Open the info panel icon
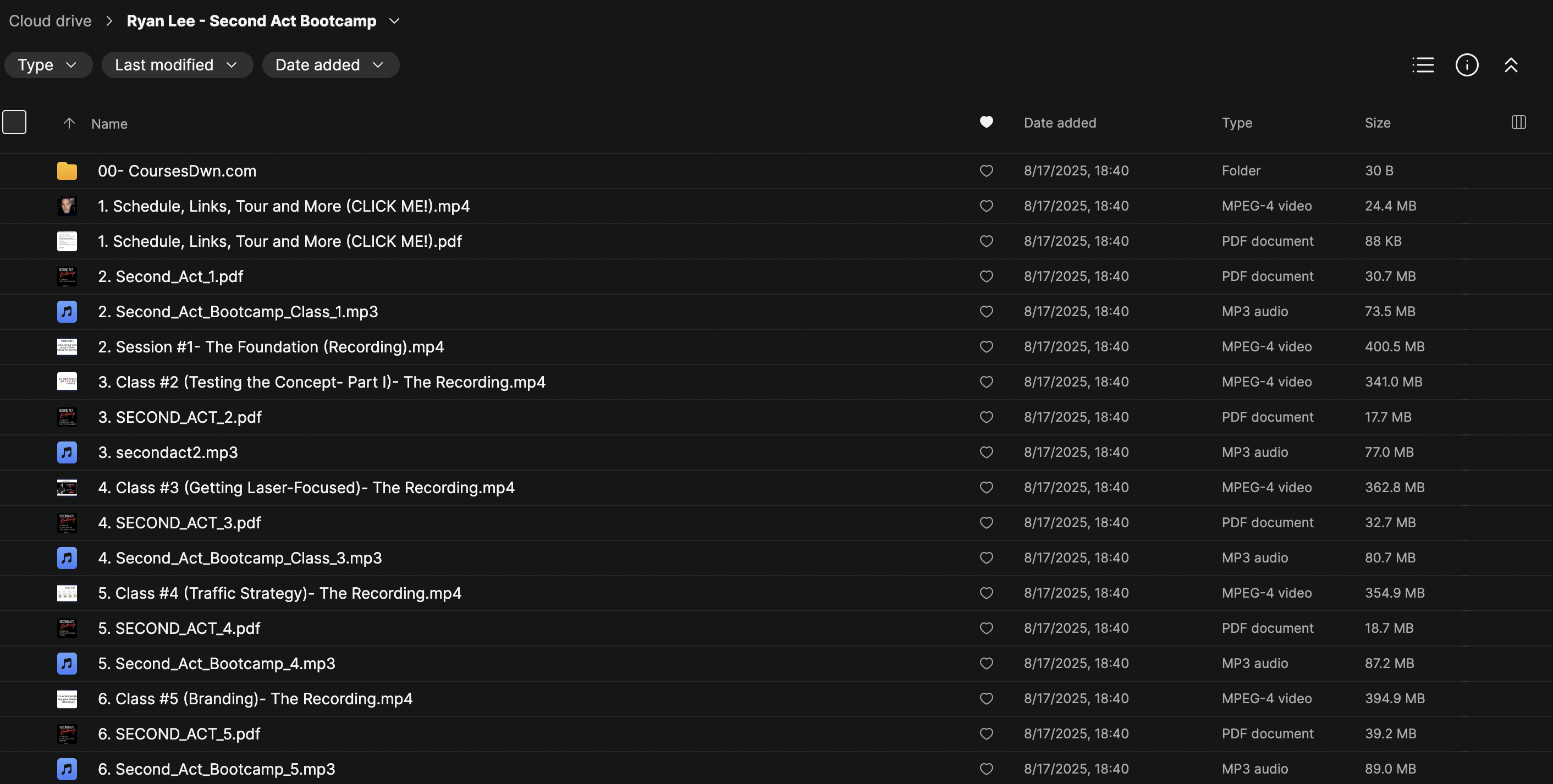Image resolution: width=1553 pixels, height=784 pixels. (1466, 65)
